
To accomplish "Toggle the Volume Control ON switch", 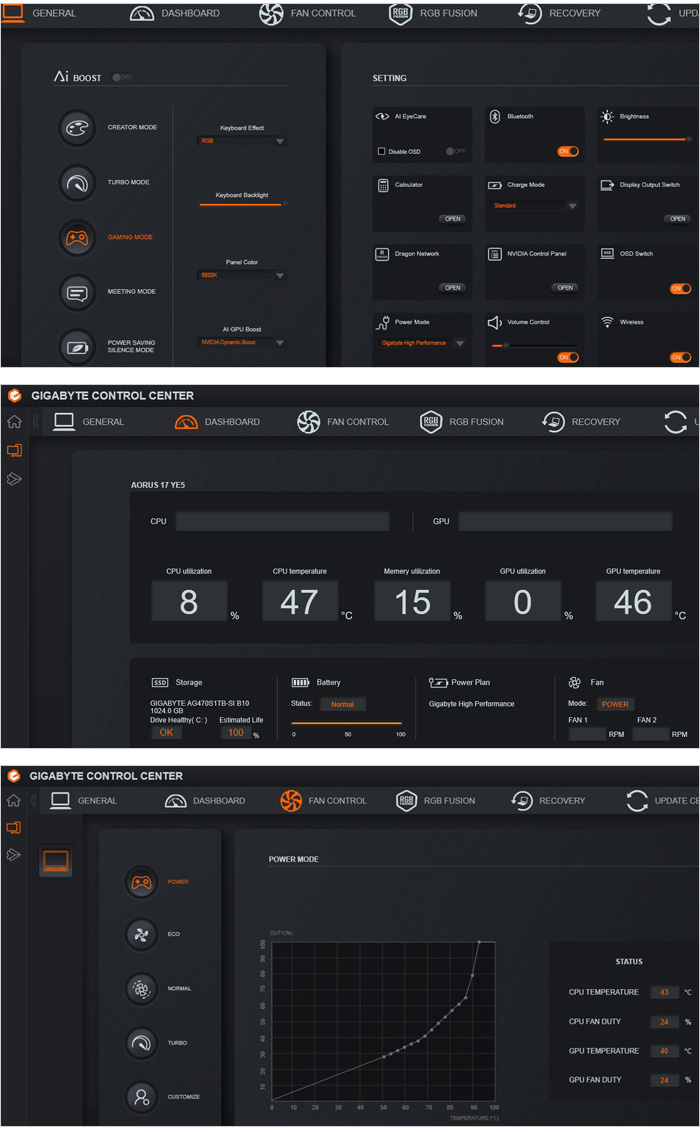I will pyautogui.click(x=568, y=357).
